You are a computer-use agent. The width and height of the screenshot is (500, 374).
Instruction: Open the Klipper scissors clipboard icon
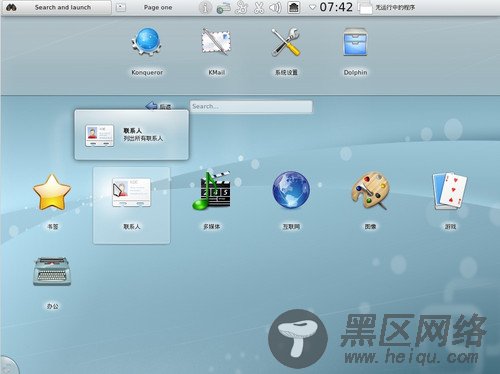coord(259,7)
